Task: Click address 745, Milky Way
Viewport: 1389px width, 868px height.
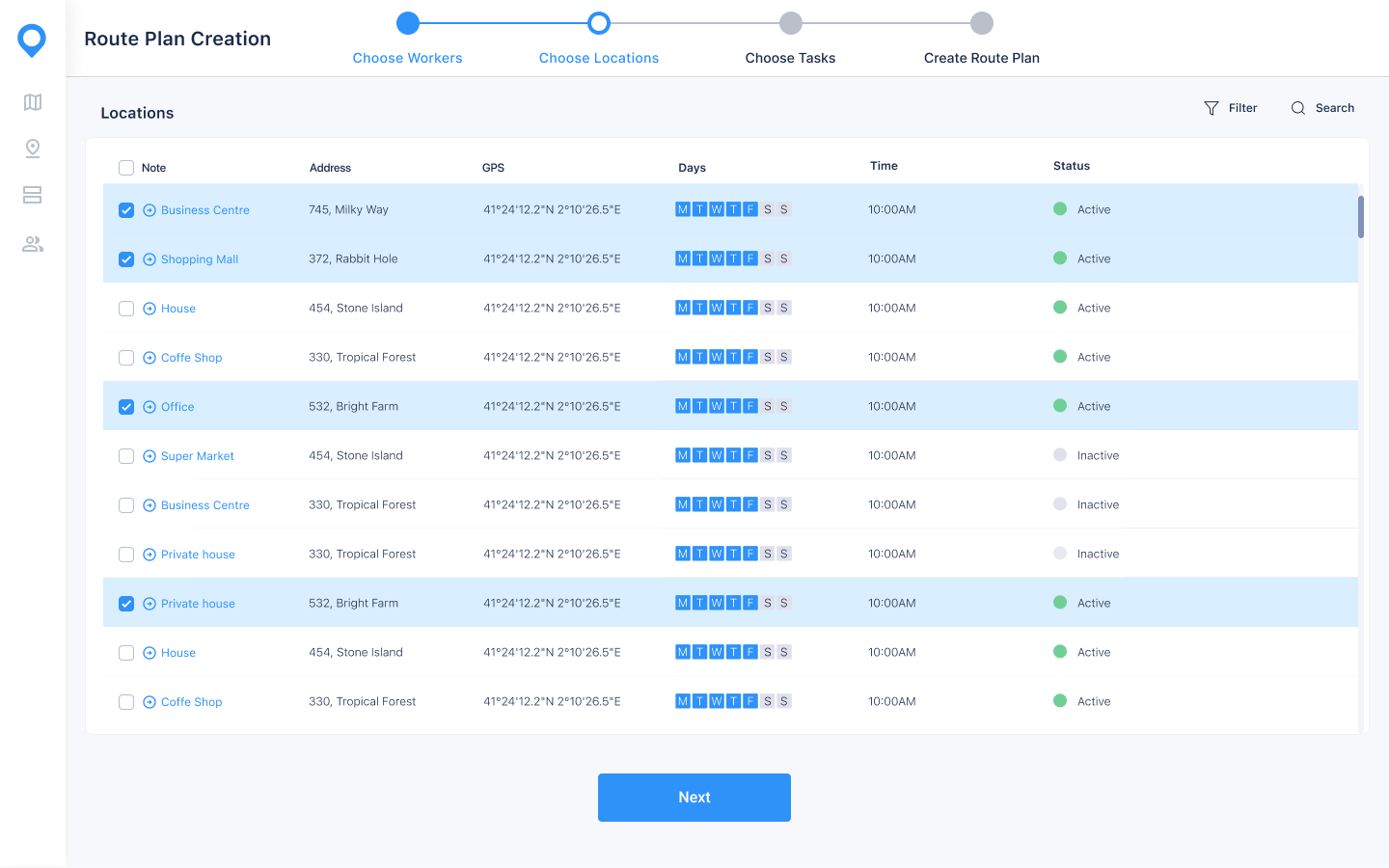Action: 348,209
